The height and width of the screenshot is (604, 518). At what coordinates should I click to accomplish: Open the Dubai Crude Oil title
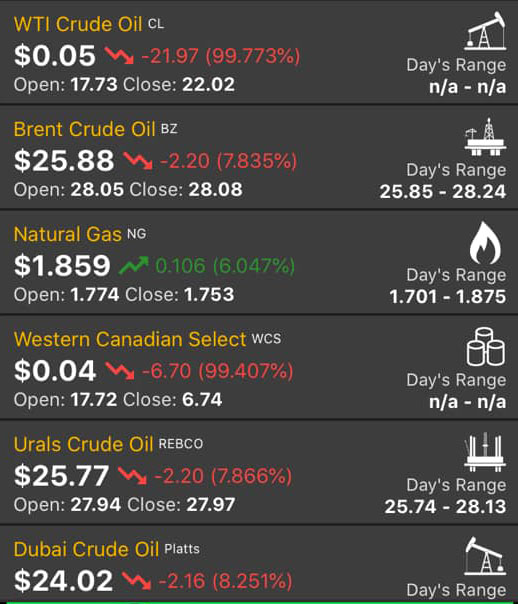(x=86, y=549)
